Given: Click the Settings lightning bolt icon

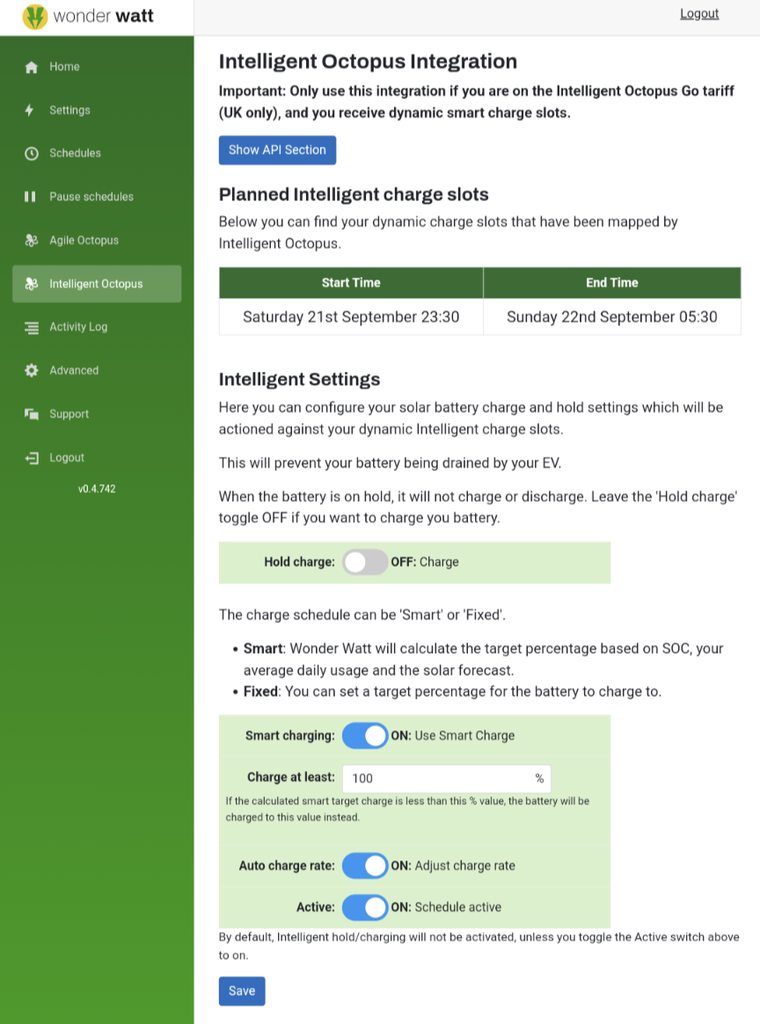Looking at the screenshot, I should click(30, 110).
